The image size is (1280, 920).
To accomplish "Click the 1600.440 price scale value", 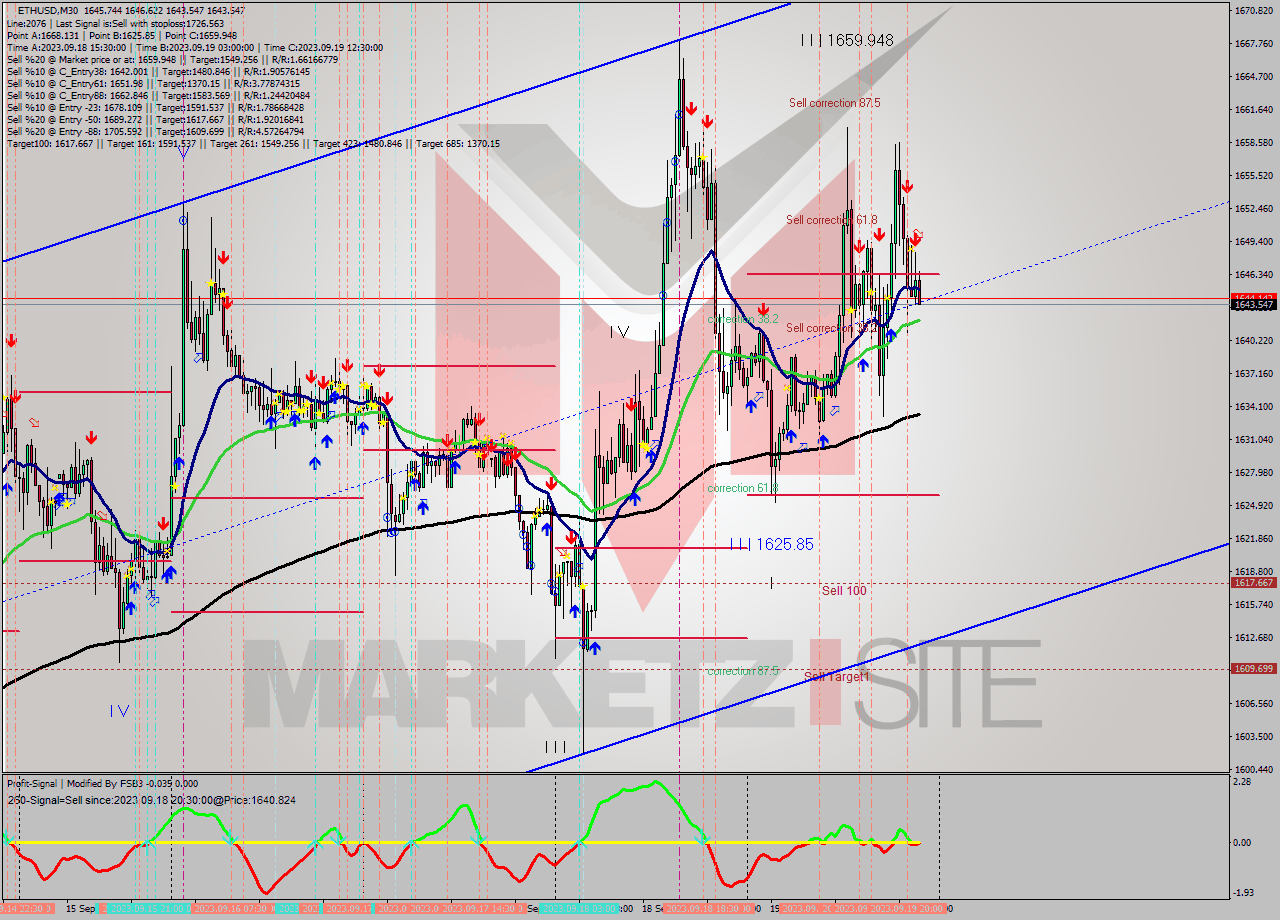I will 1253,769.
